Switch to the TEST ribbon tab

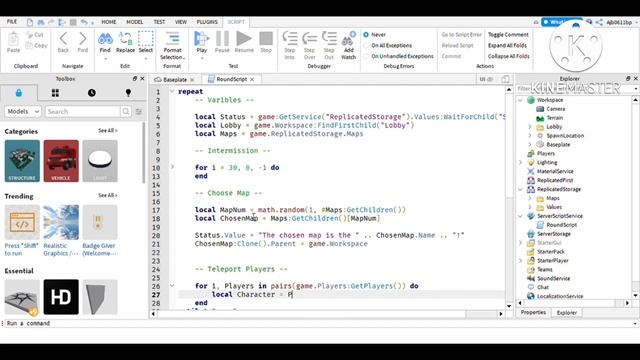point(159,22)
